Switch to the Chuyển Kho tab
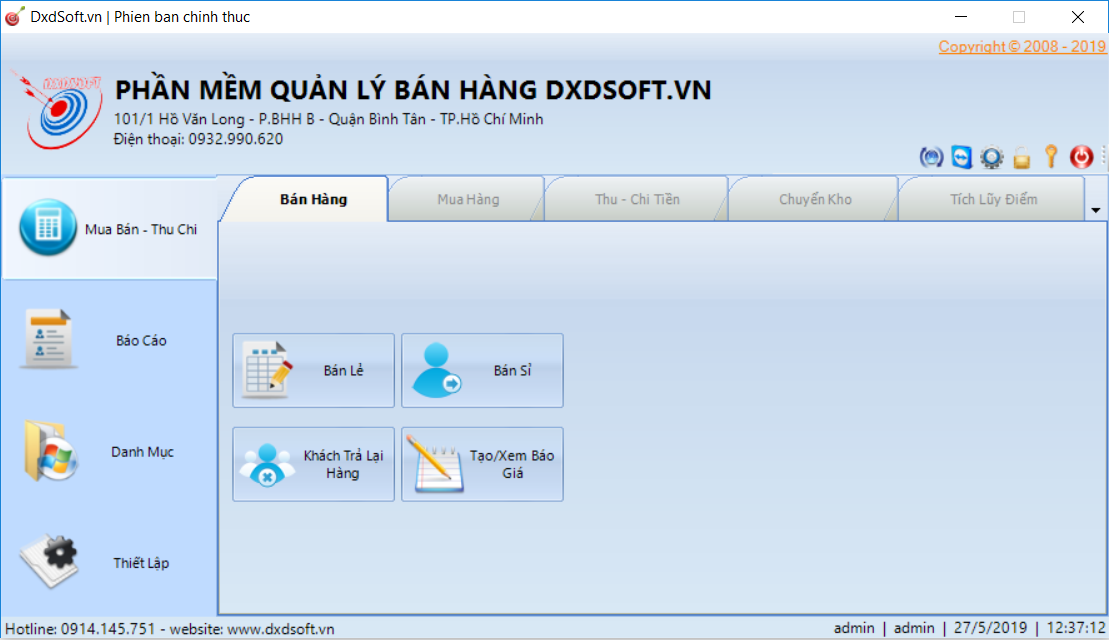Image resolution: width=1109 pixels, height=640 pixels. (815, 199)
